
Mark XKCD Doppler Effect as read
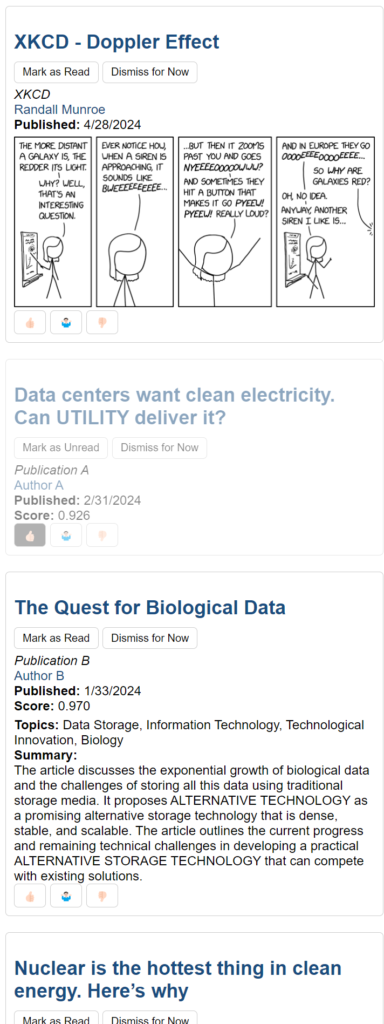tap(56, 72)
